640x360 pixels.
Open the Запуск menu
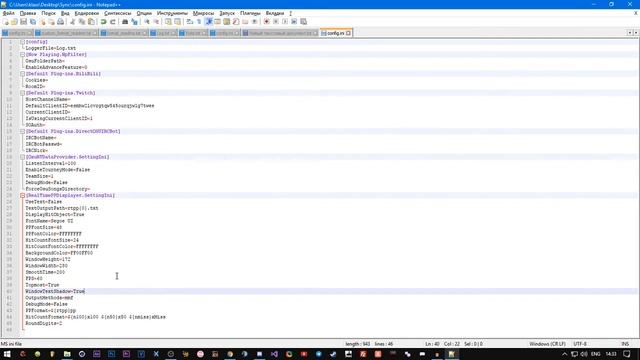(x=227, y=13)
